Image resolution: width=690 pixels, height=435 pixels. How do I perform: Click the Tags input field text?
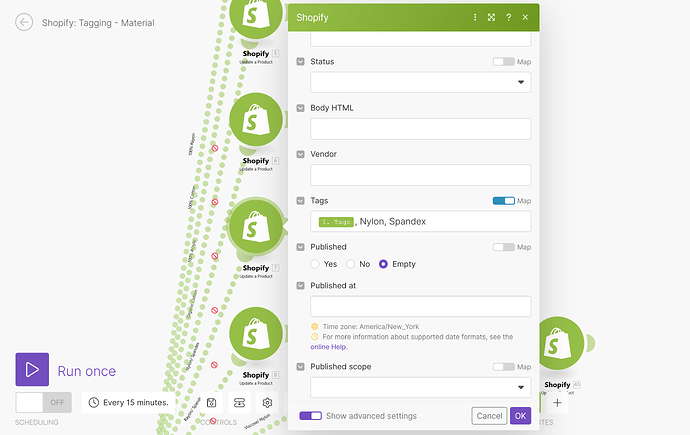(x=421, y=221)
